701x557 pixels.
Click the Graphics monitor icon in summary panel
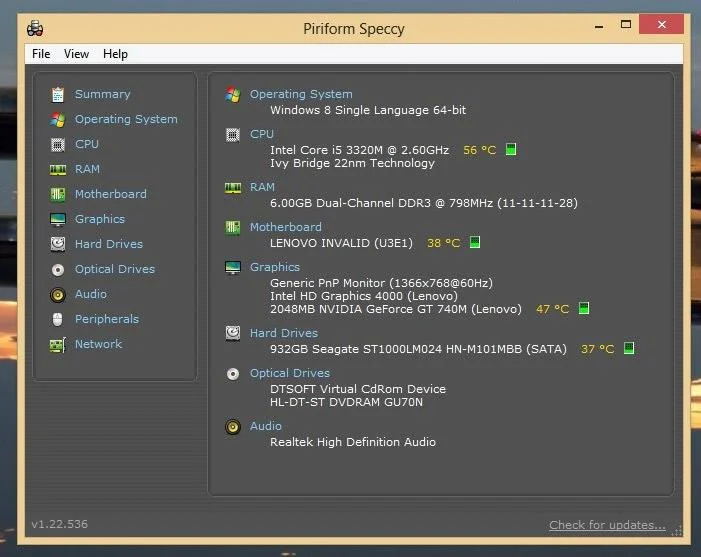(x=233, y=267)
